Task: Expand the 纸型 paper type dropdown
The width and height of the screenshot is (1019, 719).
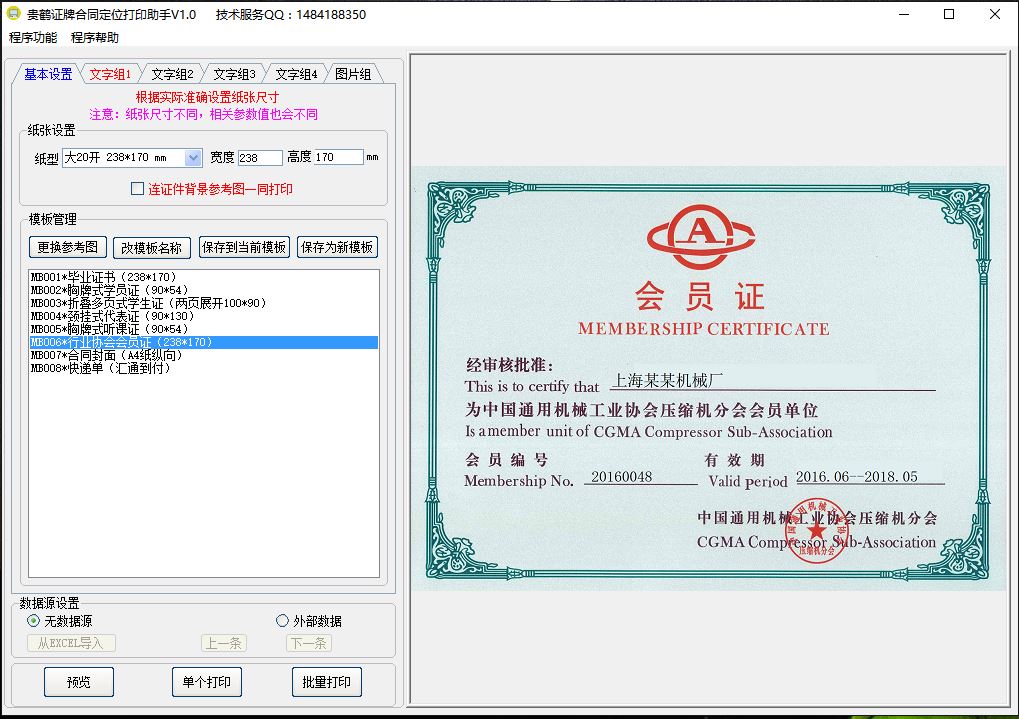Action: point(193,157)
